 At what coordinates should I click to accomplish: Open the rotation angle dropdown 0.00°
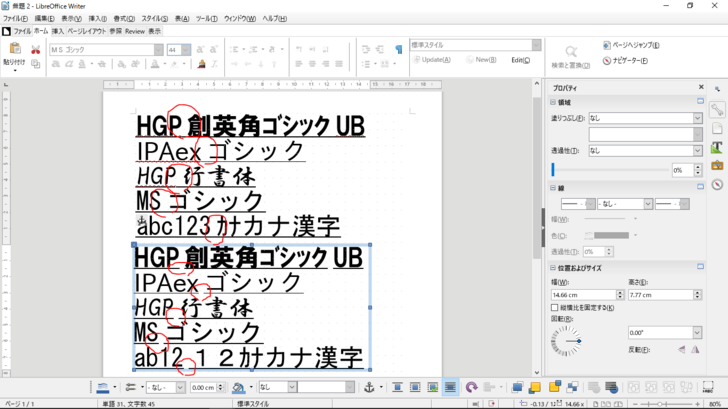pos(697,333)
